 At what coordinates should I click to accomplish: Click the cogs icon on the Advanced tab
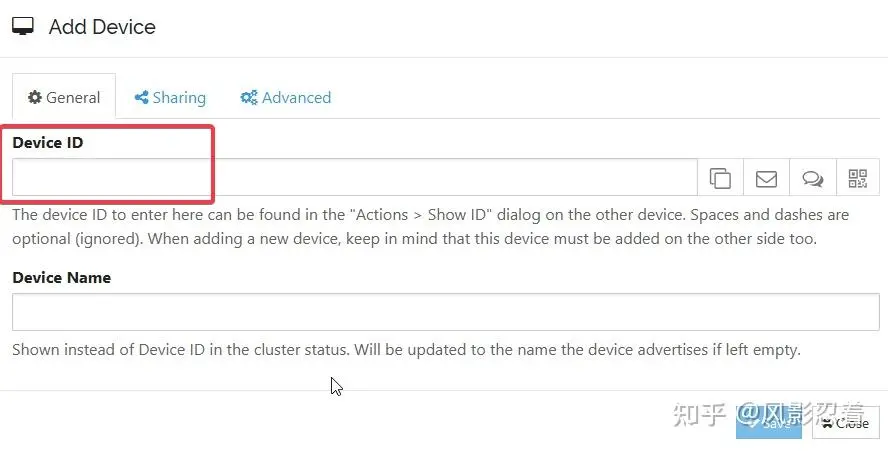(x=249, y=97)
